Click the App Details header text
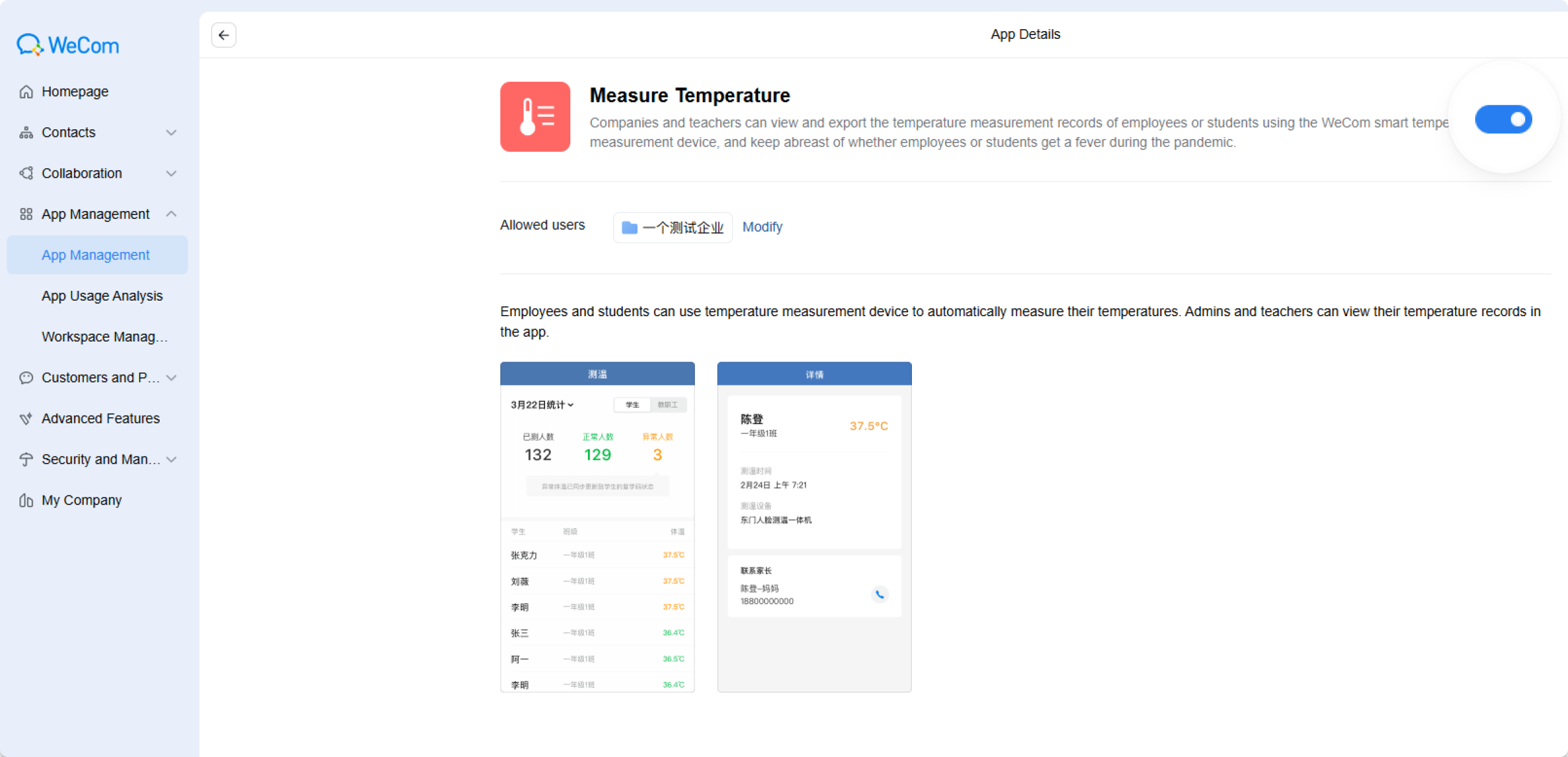 1025,34
